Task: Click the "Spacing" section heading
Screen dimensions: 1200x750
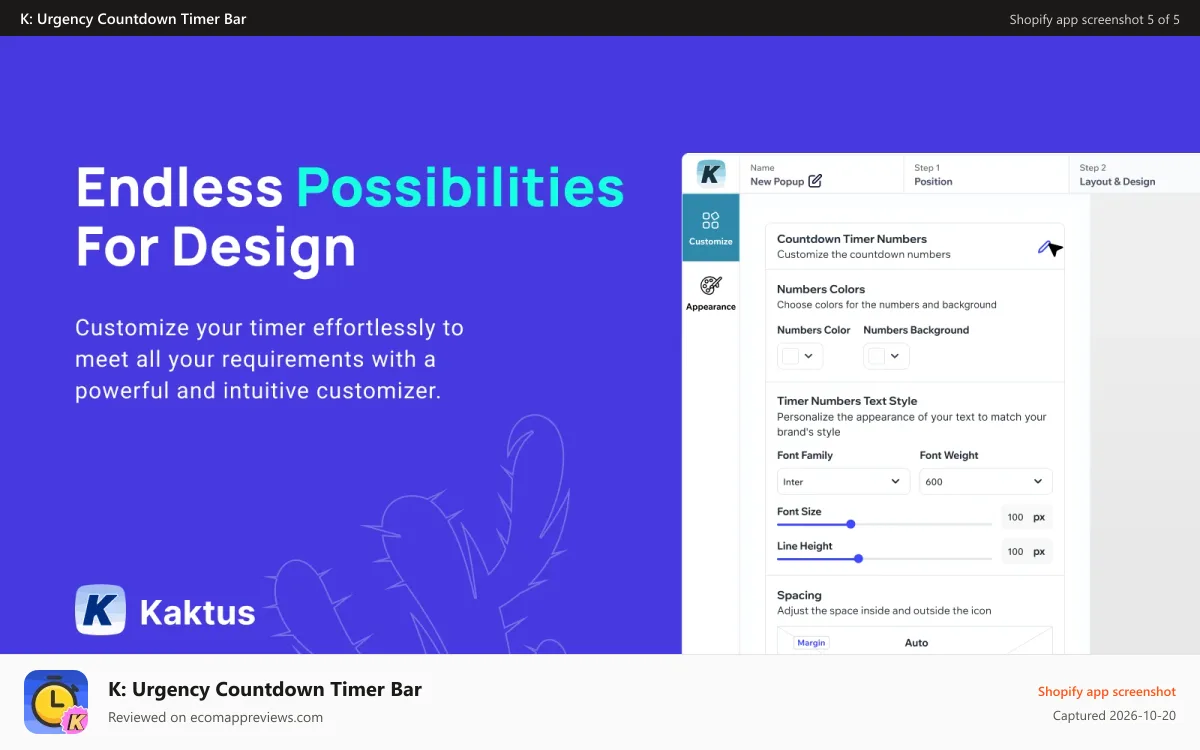Action: point(799,595)
